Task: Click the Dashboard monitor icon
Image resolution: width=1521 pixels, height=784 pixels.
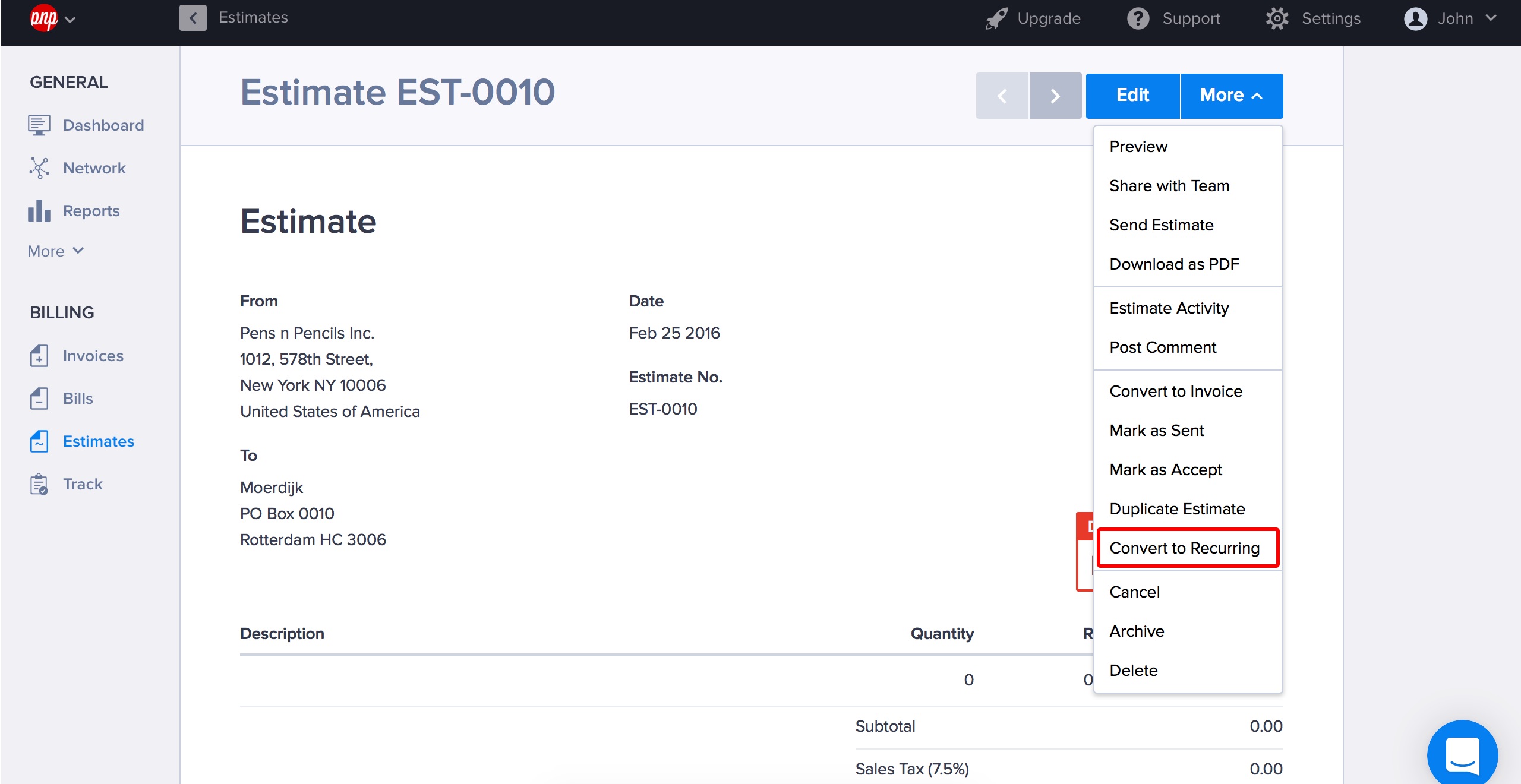Action: (x=39, y=125)
